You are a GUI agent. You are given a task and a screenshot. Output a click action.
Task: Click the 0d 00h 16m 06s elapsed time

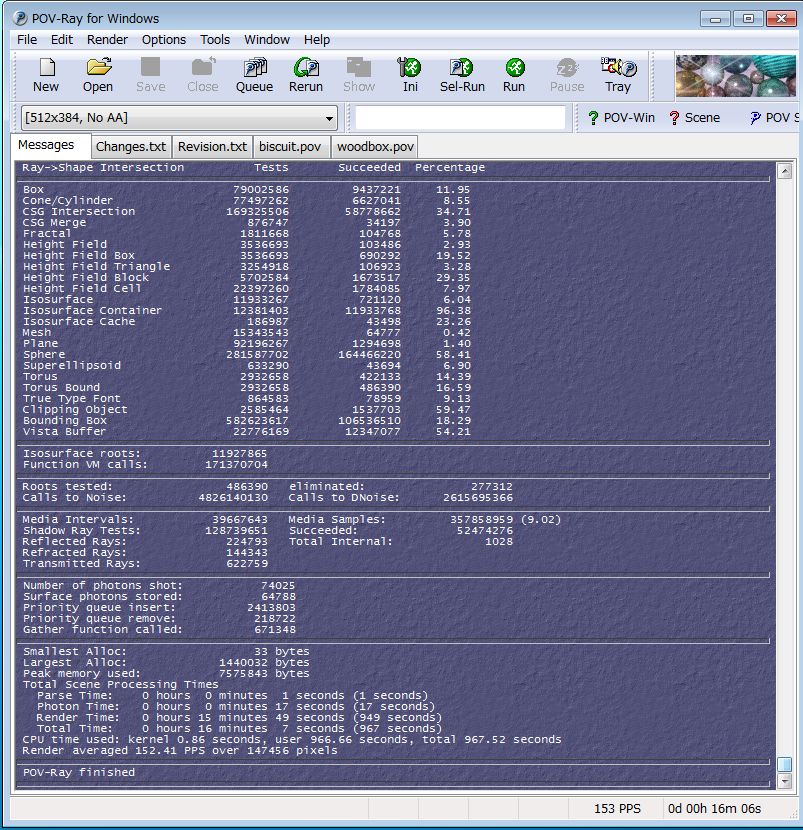point(714,809)
